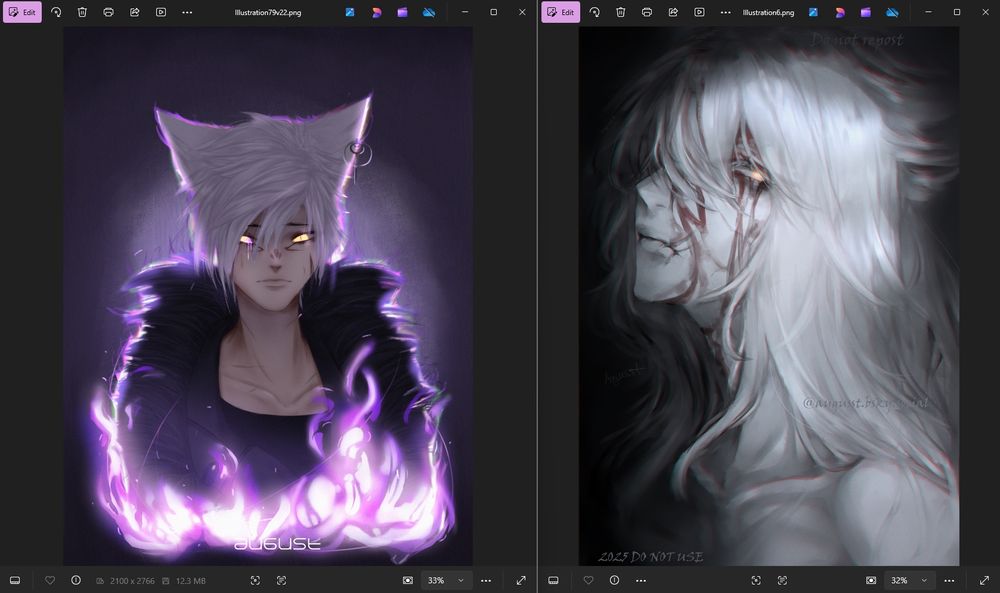Open bottom-bar more options beside 32% zoom
Screen dimensions: 1000x593
point(949,580)
